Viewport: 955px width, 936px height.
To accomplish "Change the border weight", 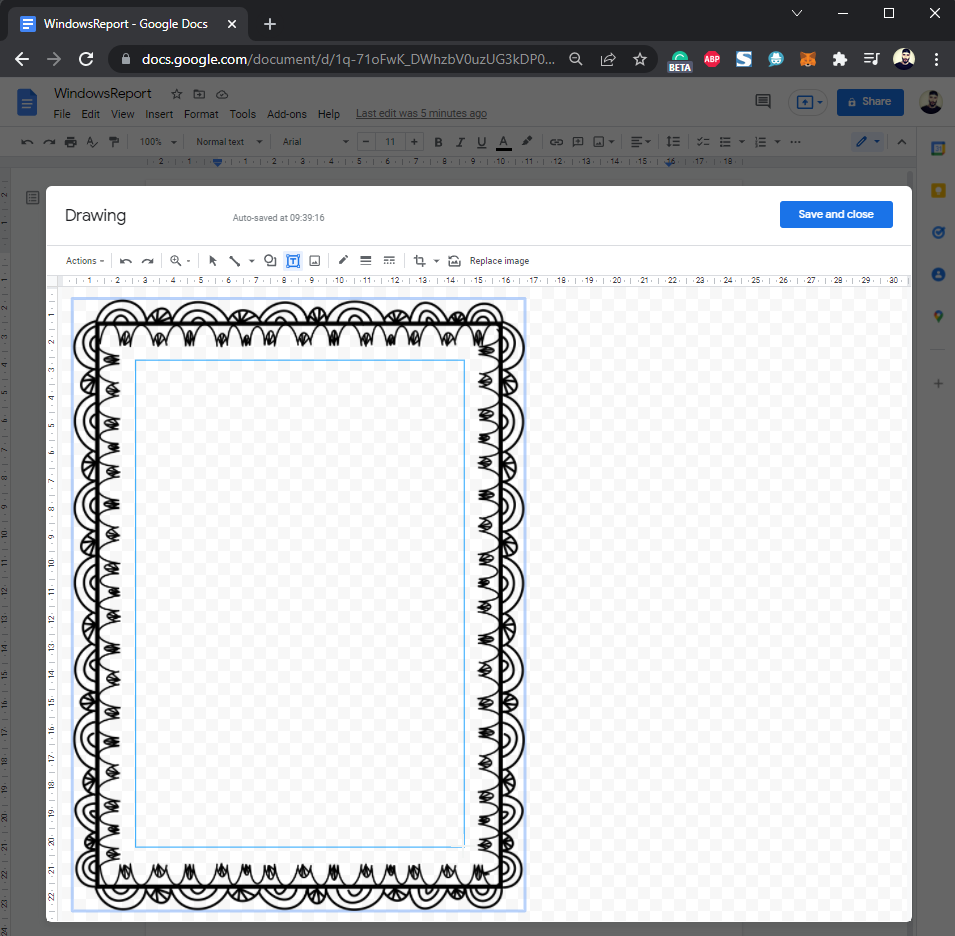I will 365,261.
